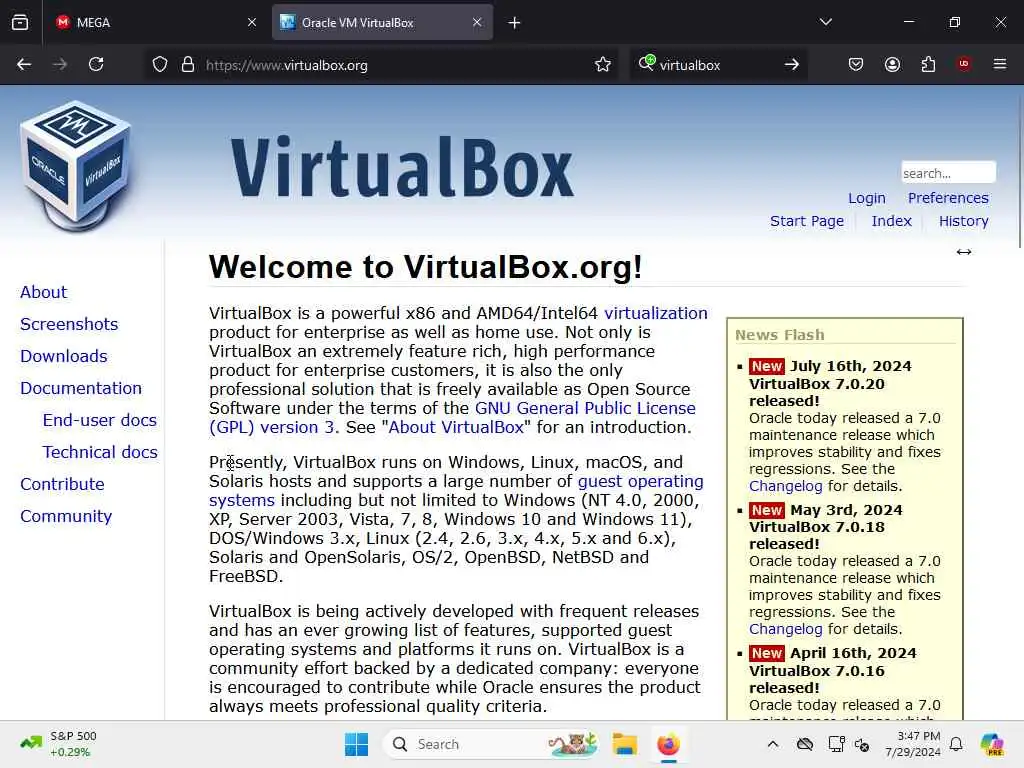Go back to the previous page
This screenshot has height=768, width=1024.
pyautogui.click(x=24, y=64)
